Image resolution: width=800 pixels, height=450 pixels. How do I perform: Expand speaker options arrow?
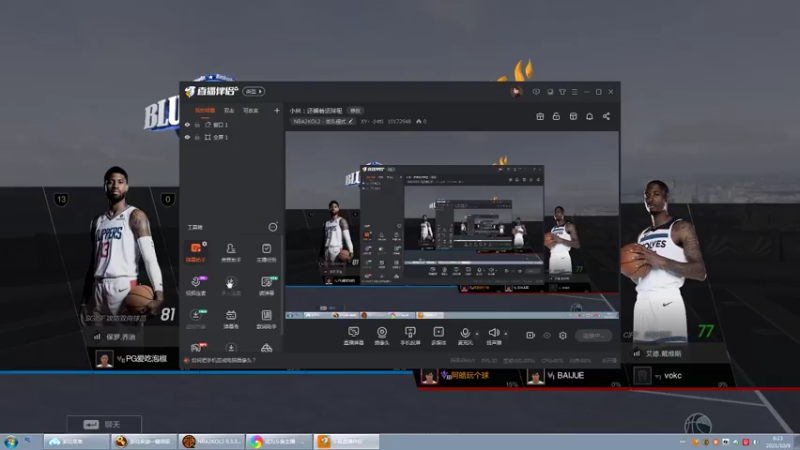tap(506, 334)
